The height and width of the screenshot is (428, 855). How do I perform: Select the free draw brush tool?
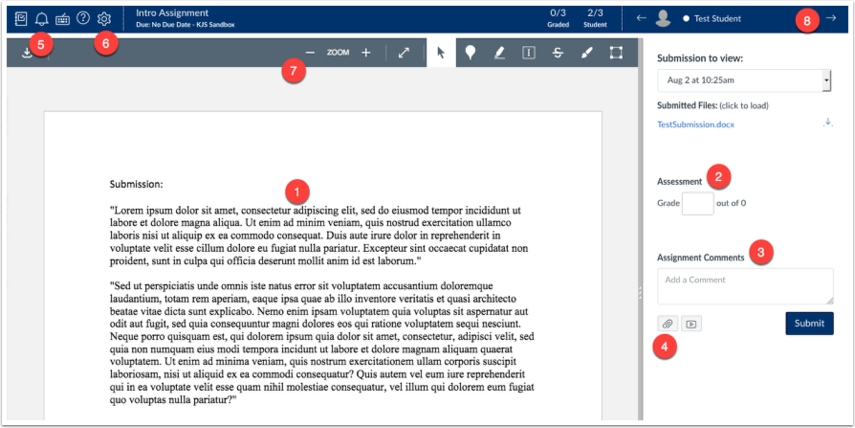[587, 53]
